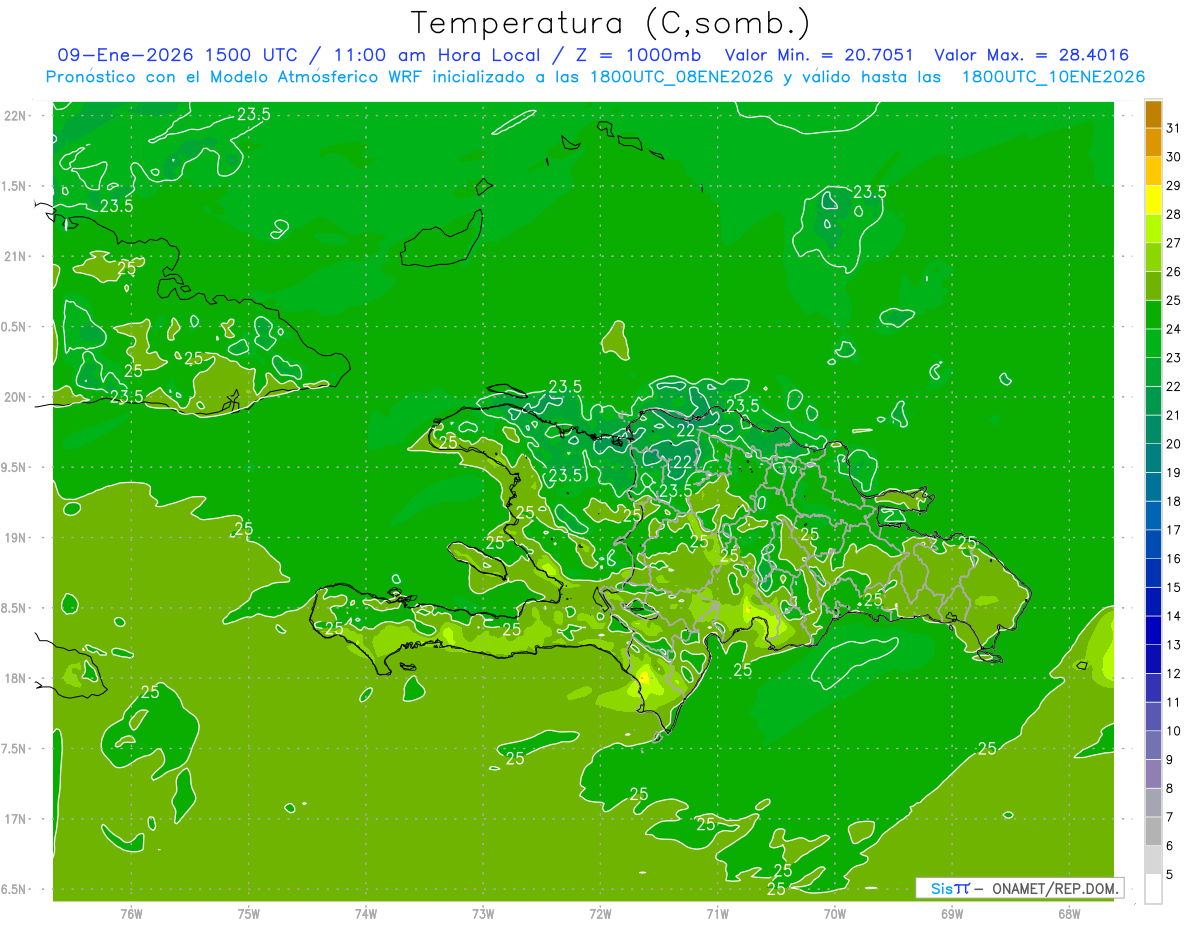This screenshot has height=927, width=1200.
Task: Click the 17N latitude axis label
Action: (15, 819)
